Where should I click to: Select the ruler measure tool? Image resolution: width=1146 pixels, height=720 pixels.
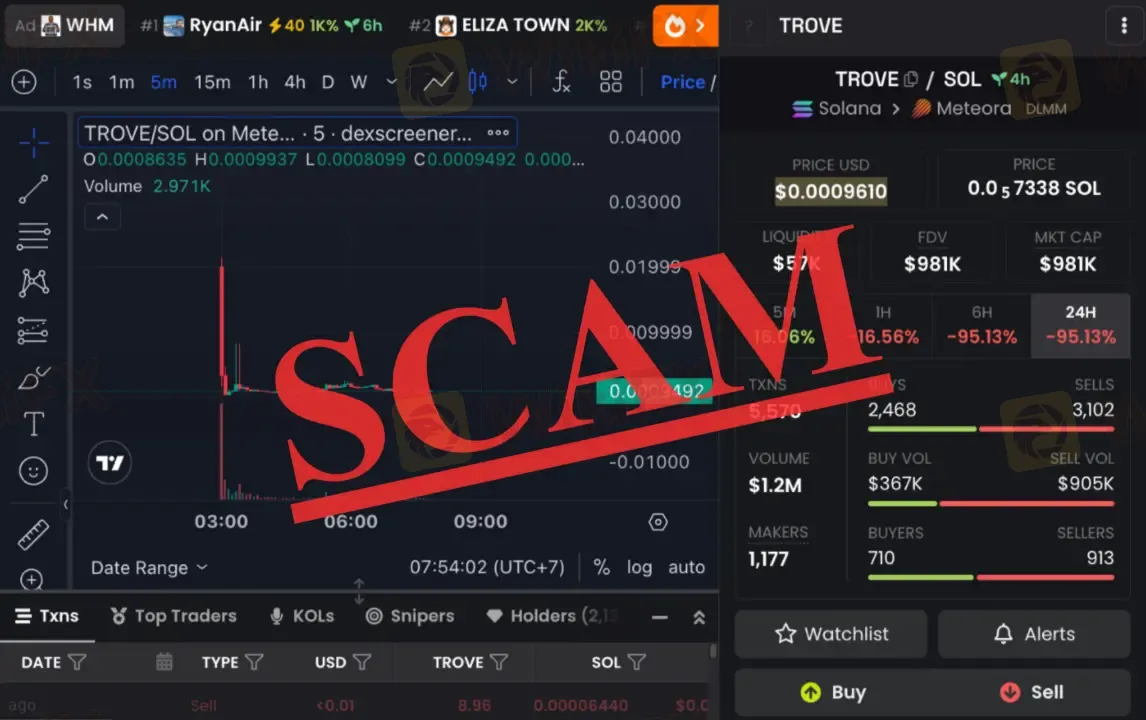click(x=34, y=534)
